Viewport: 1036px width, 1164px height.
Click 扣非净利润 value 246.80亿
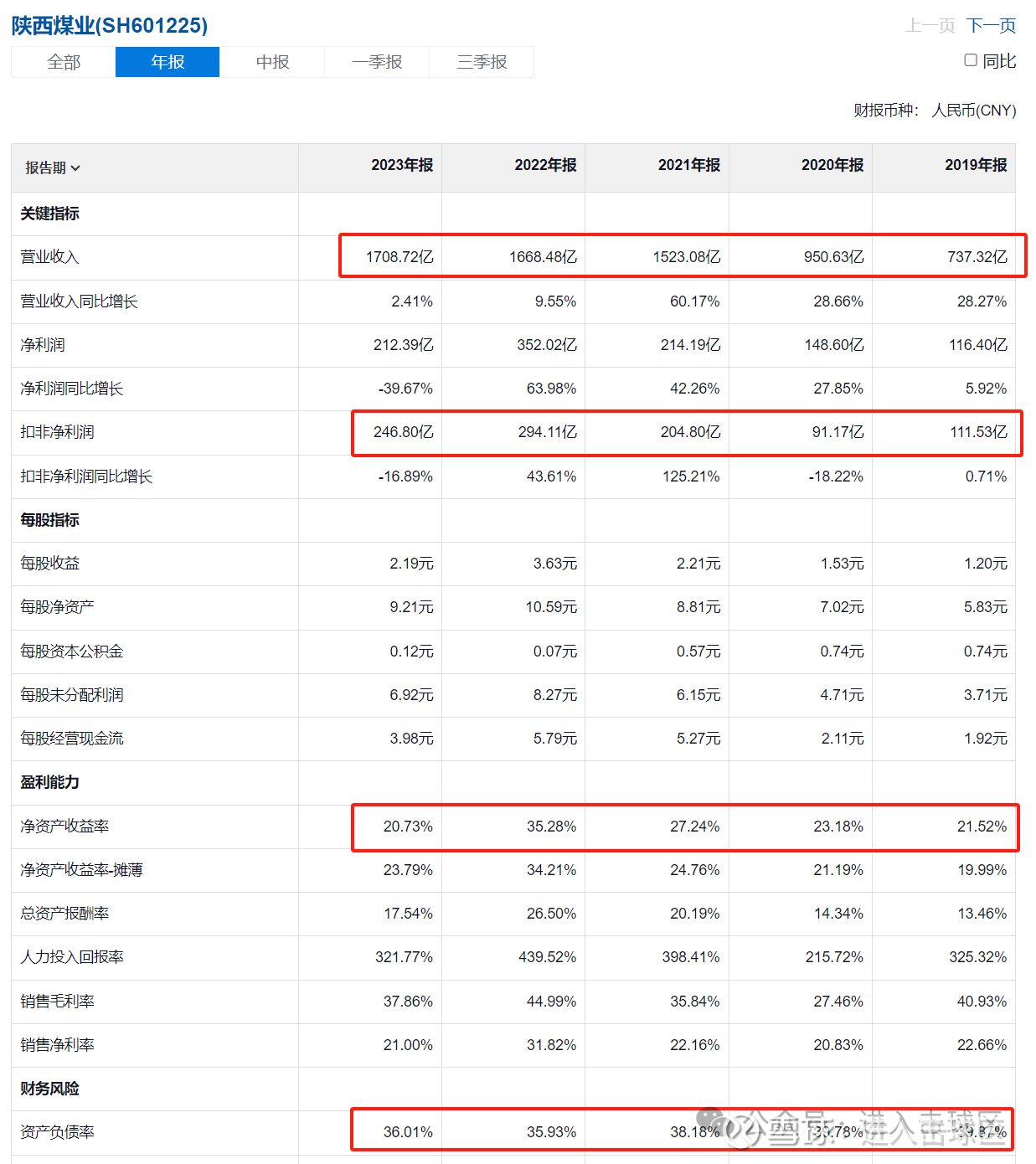point(404,432)
